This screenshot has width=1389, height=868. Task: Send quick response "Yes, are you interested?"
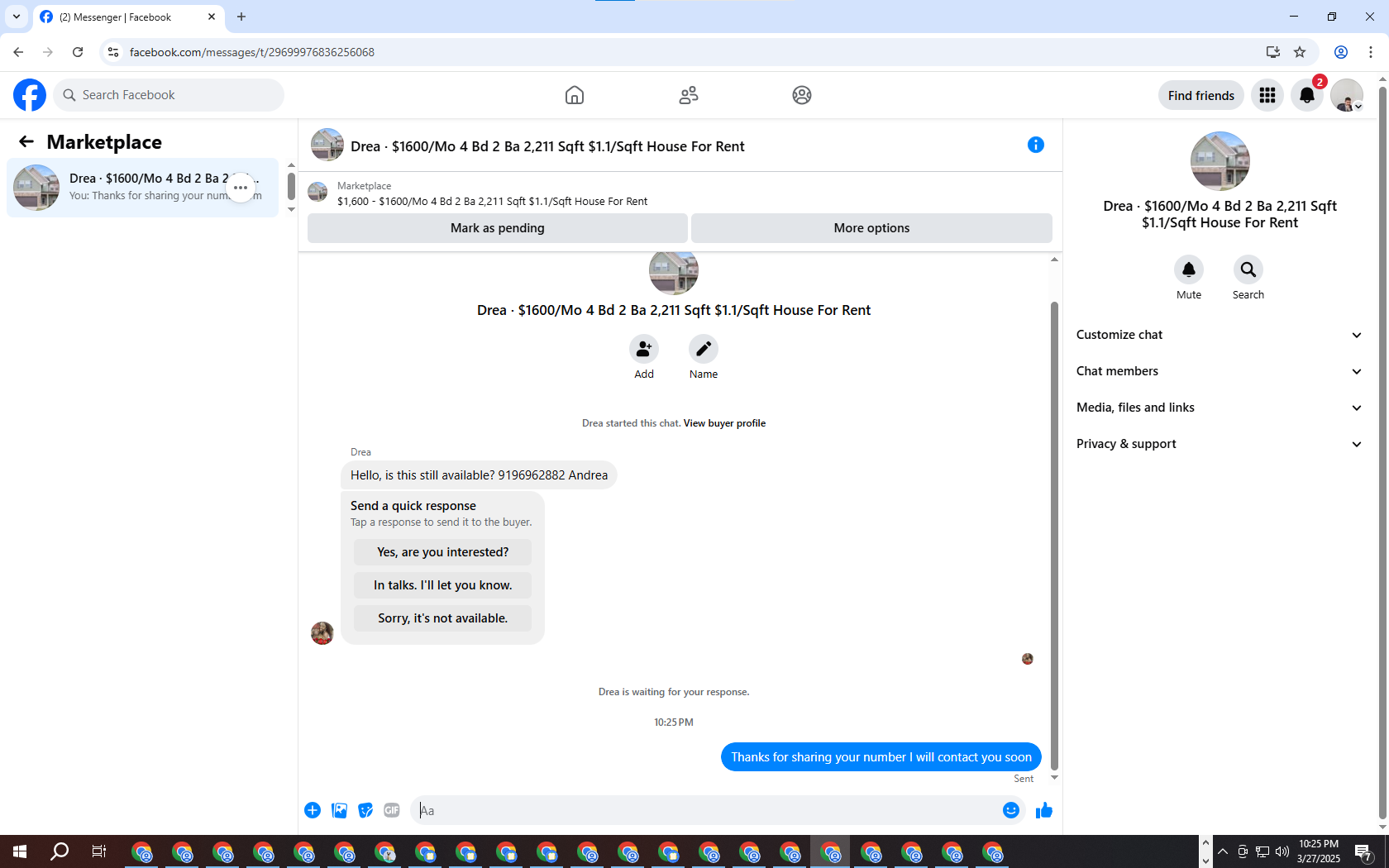tap(443, 552)
